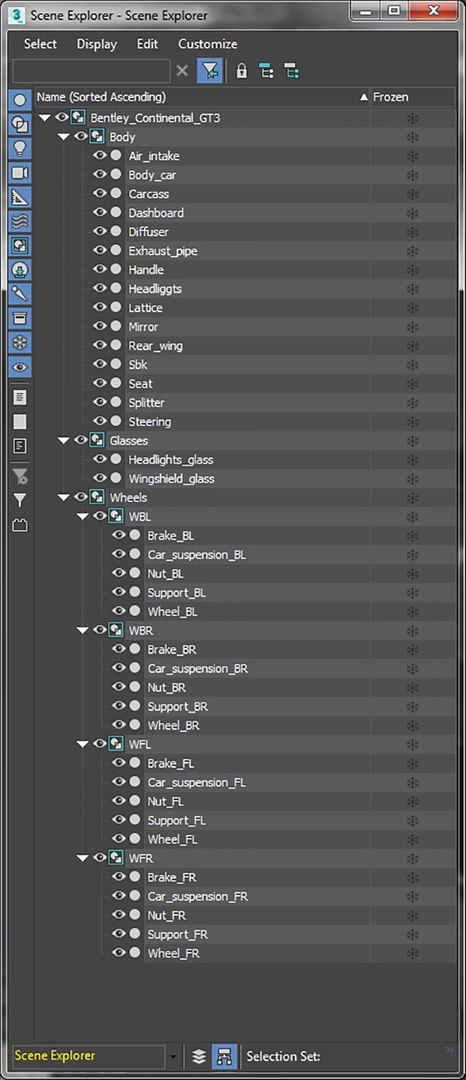
Task: Click the frozen snowflake for Mirror row
Action: click(412, 326)
